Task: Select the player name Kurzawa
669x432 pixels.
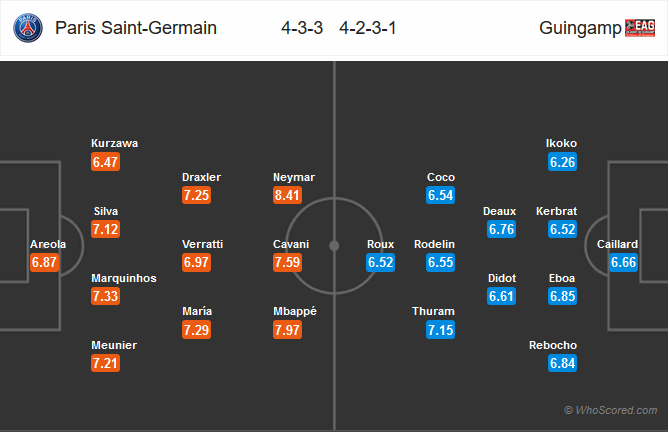Action: 114,143
